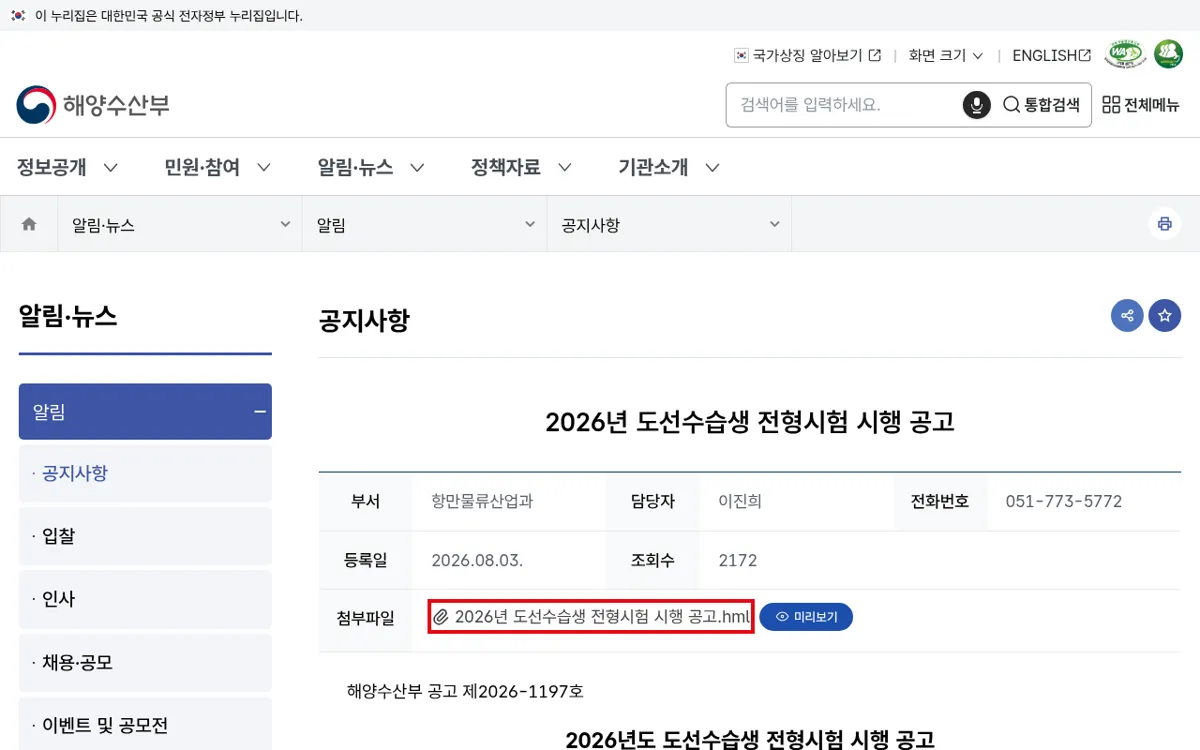Click the view count 2172

738,560
